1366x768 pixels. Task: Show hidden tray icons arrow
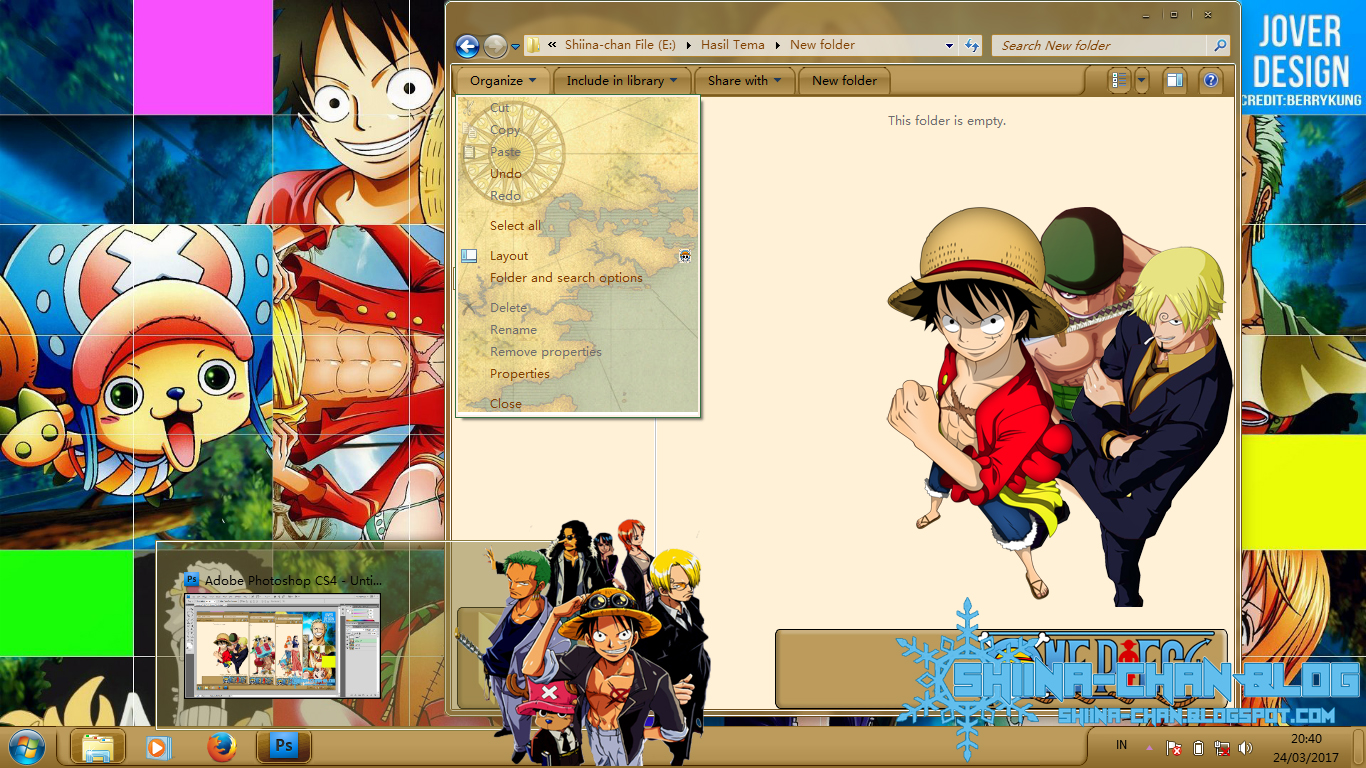pos(1149,747)
